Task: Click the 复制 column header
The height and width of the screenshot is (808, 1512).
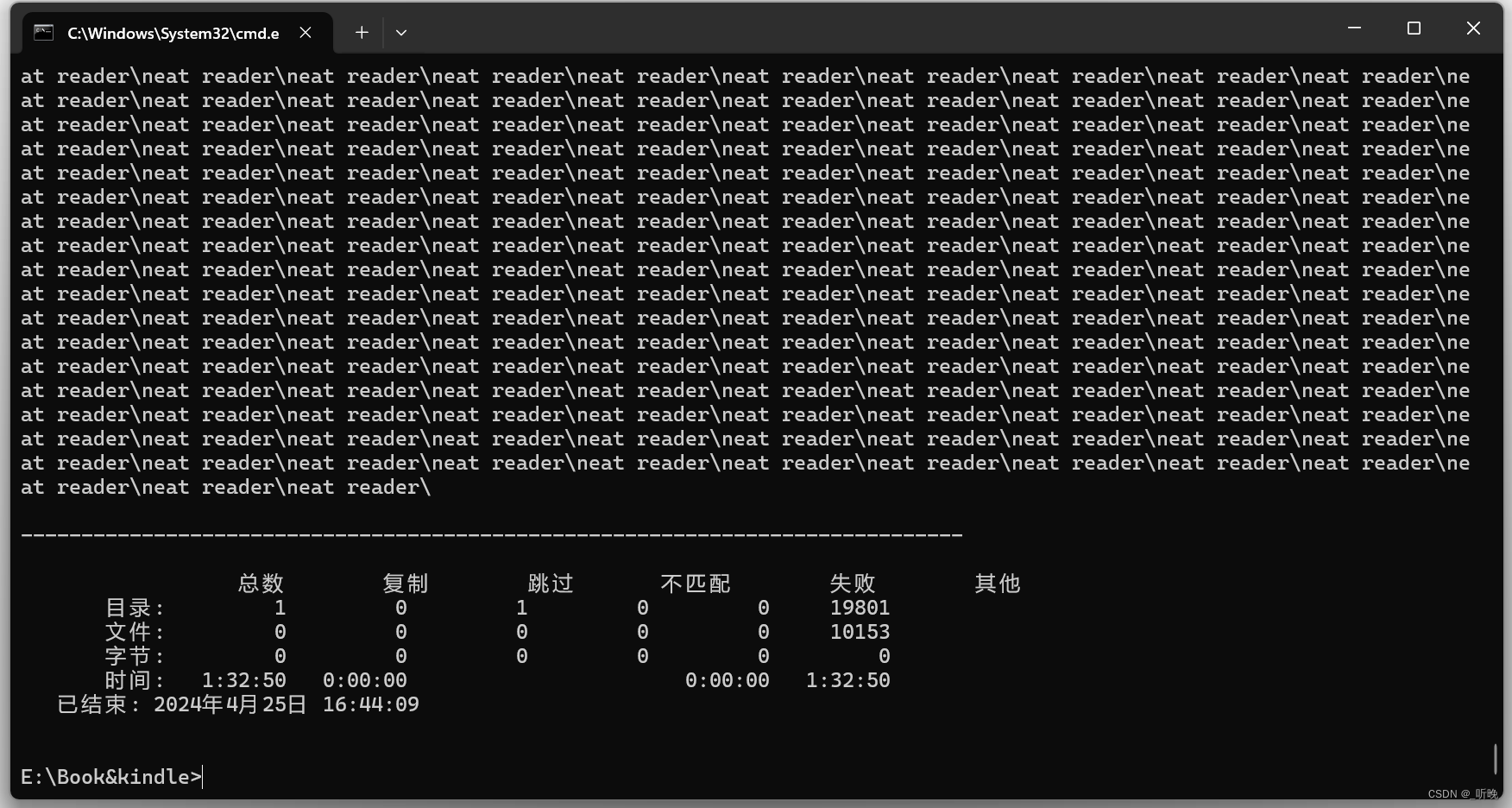Action: coord(406,584)
